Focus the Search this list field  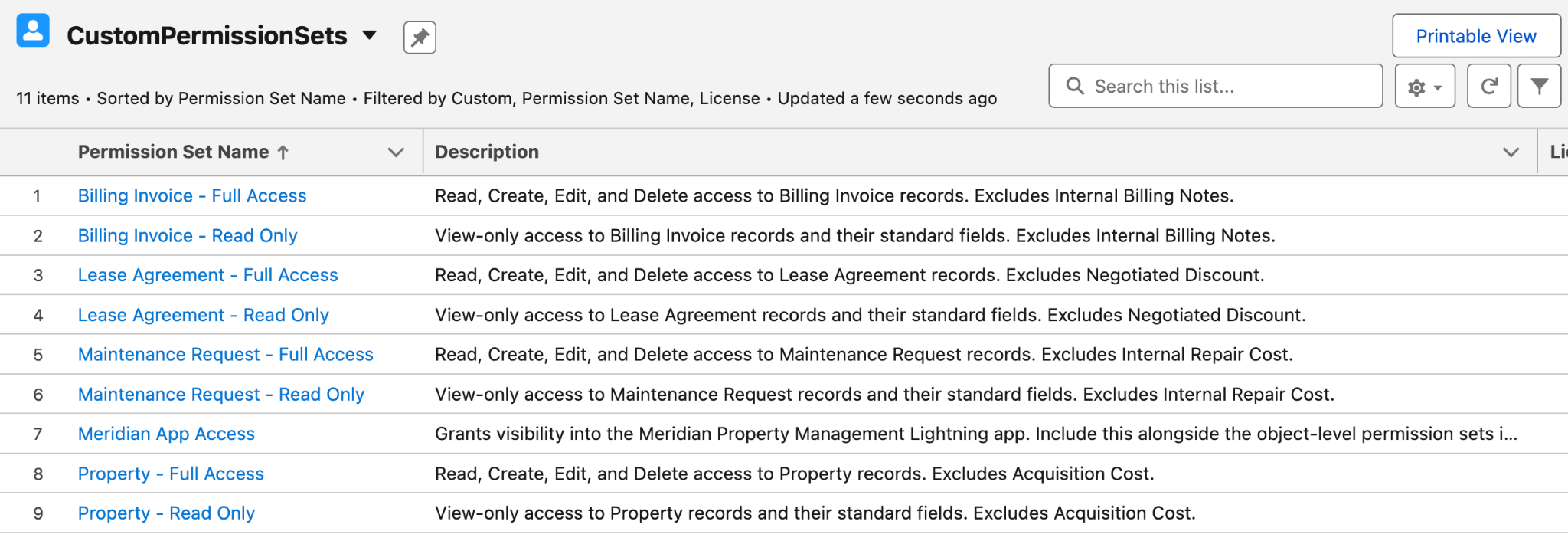click(1215, 87)
